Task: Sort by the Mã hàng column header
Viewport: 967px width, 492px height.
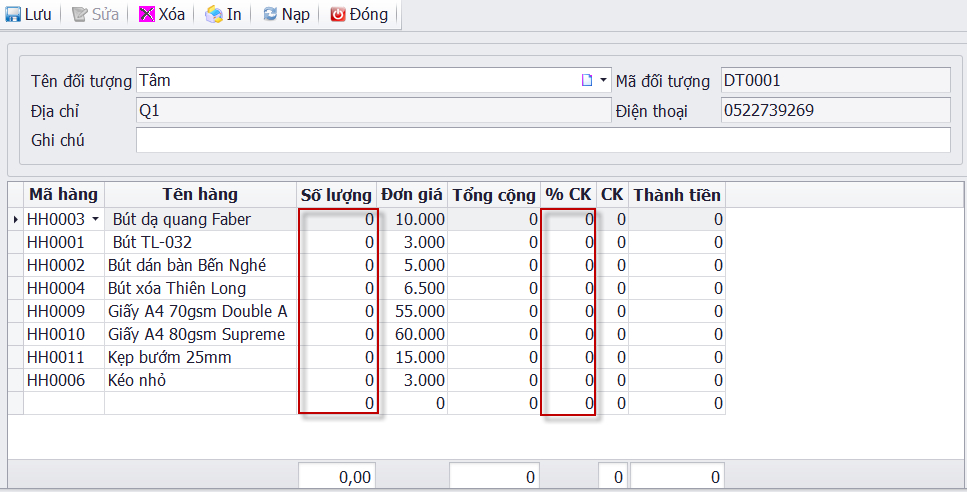Action: coord(64,195)
